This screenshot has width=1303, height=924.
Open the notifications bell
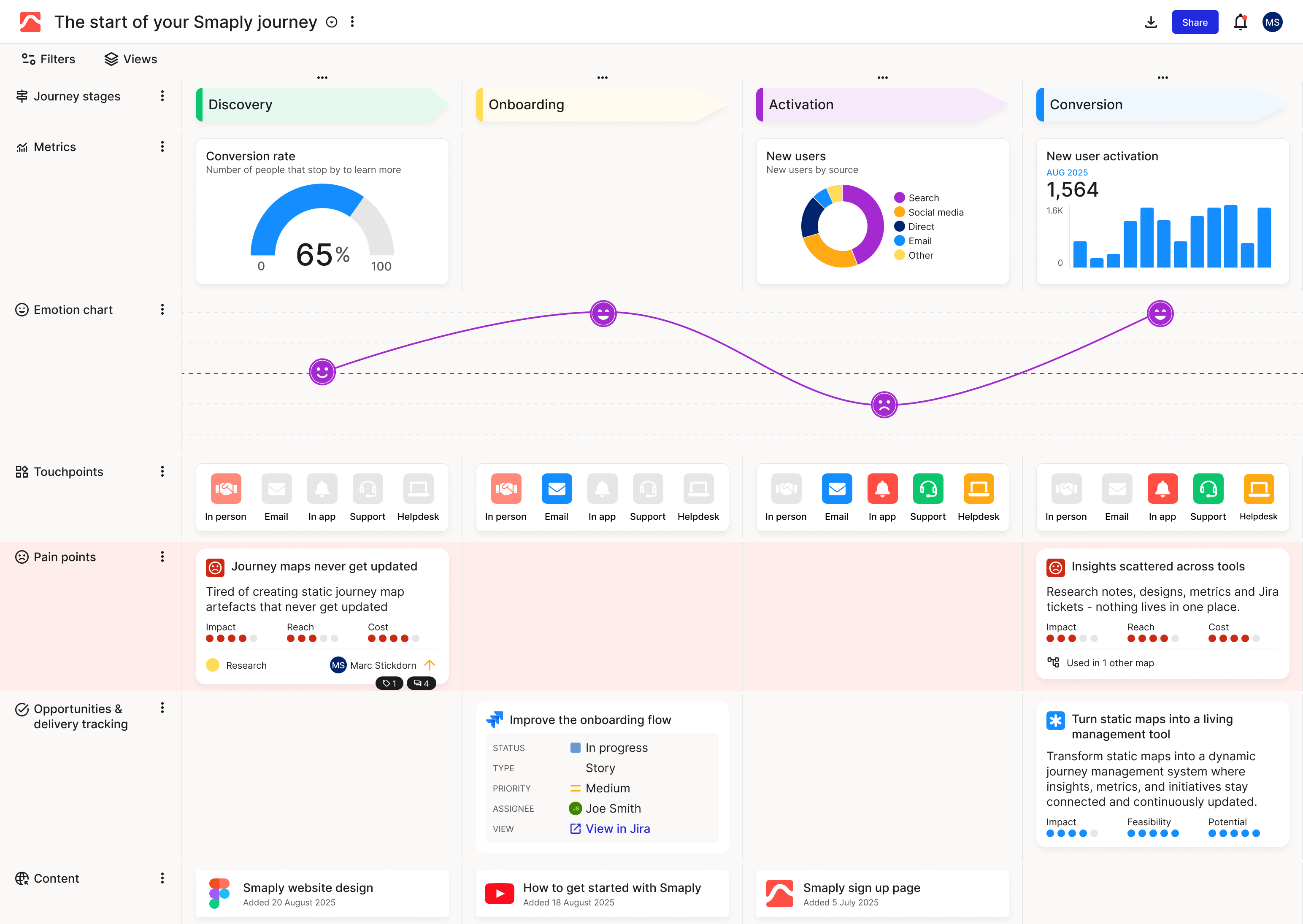[x=1240, y=22]
